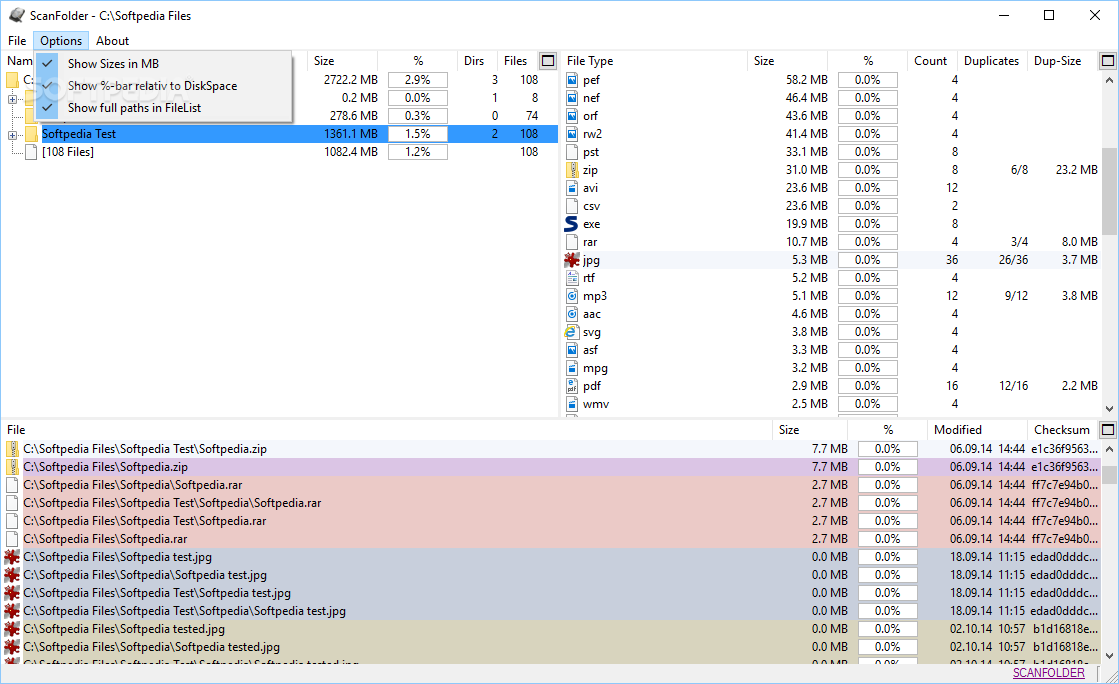Click the avi file type icon
The image size is (1119, 684).
[572, 188]
